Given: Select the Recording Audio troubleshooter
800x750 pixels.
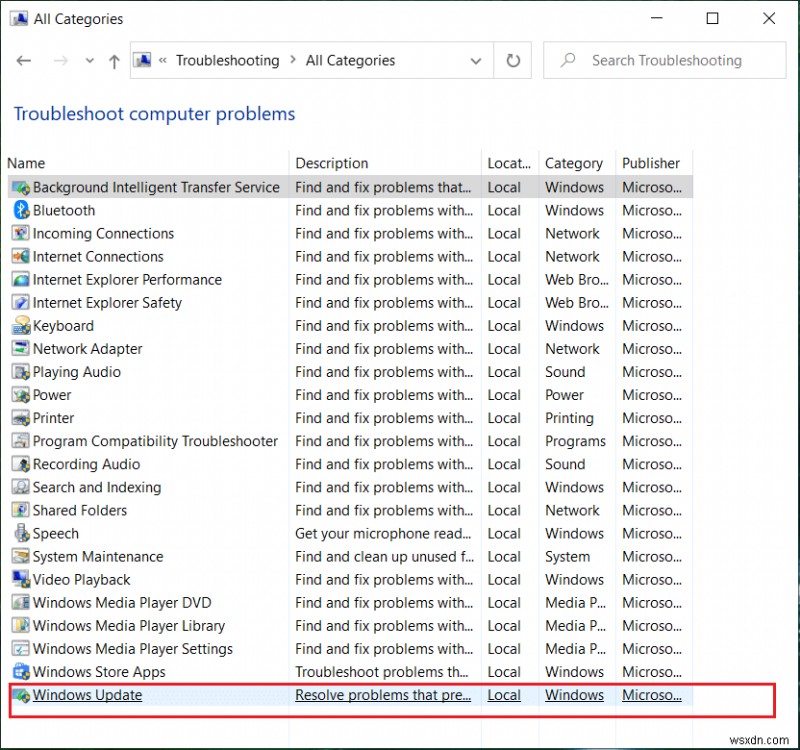Looking at the screenshot, I should coord(86,464).
